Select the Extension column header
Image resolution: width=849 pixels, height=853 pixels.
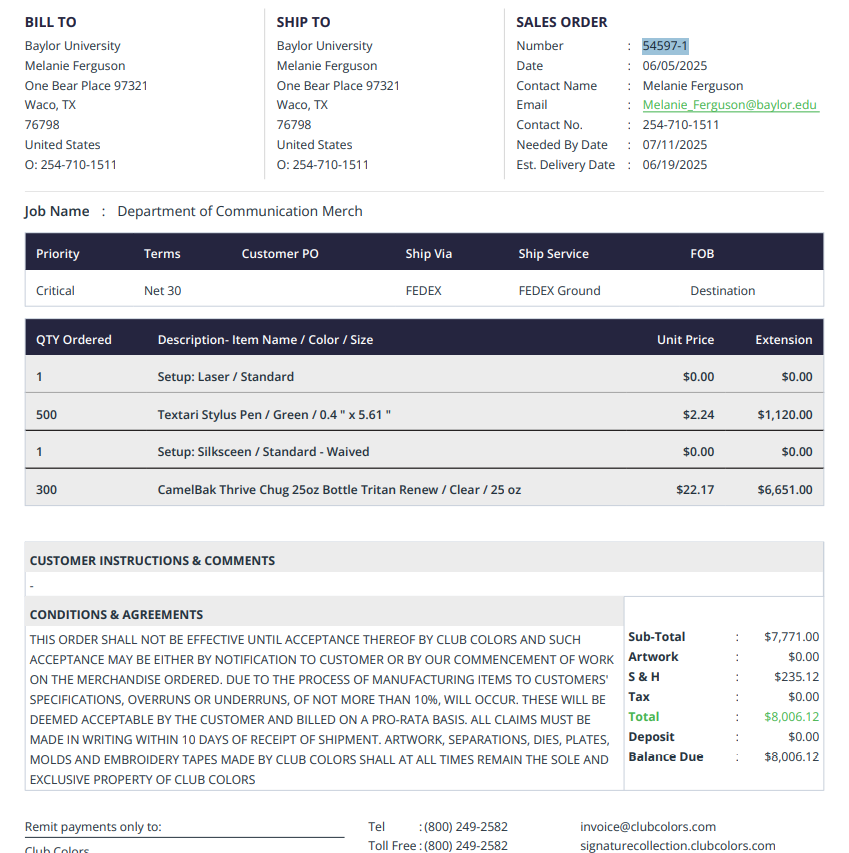pos(784,339)
